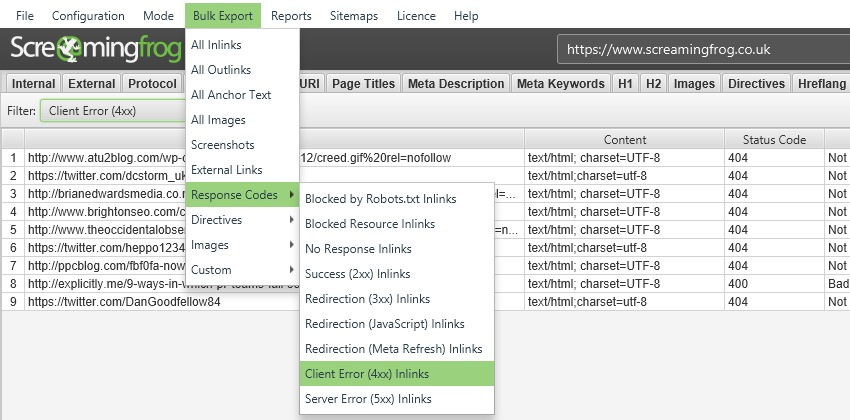Select External Links export

tap(242, 170)
